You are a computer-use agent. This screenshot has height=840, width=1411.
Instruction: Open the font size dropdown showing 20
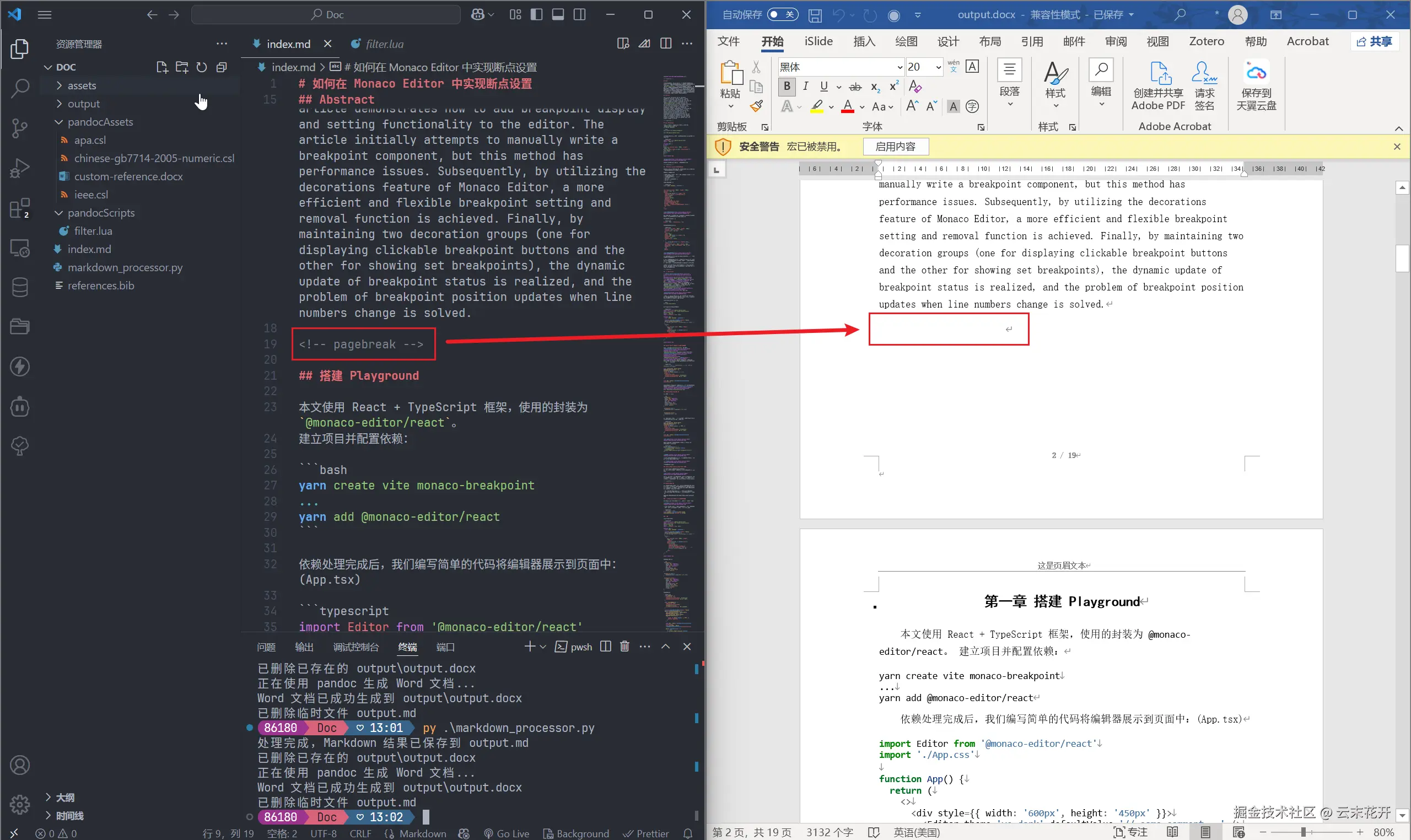coord(938,67)
